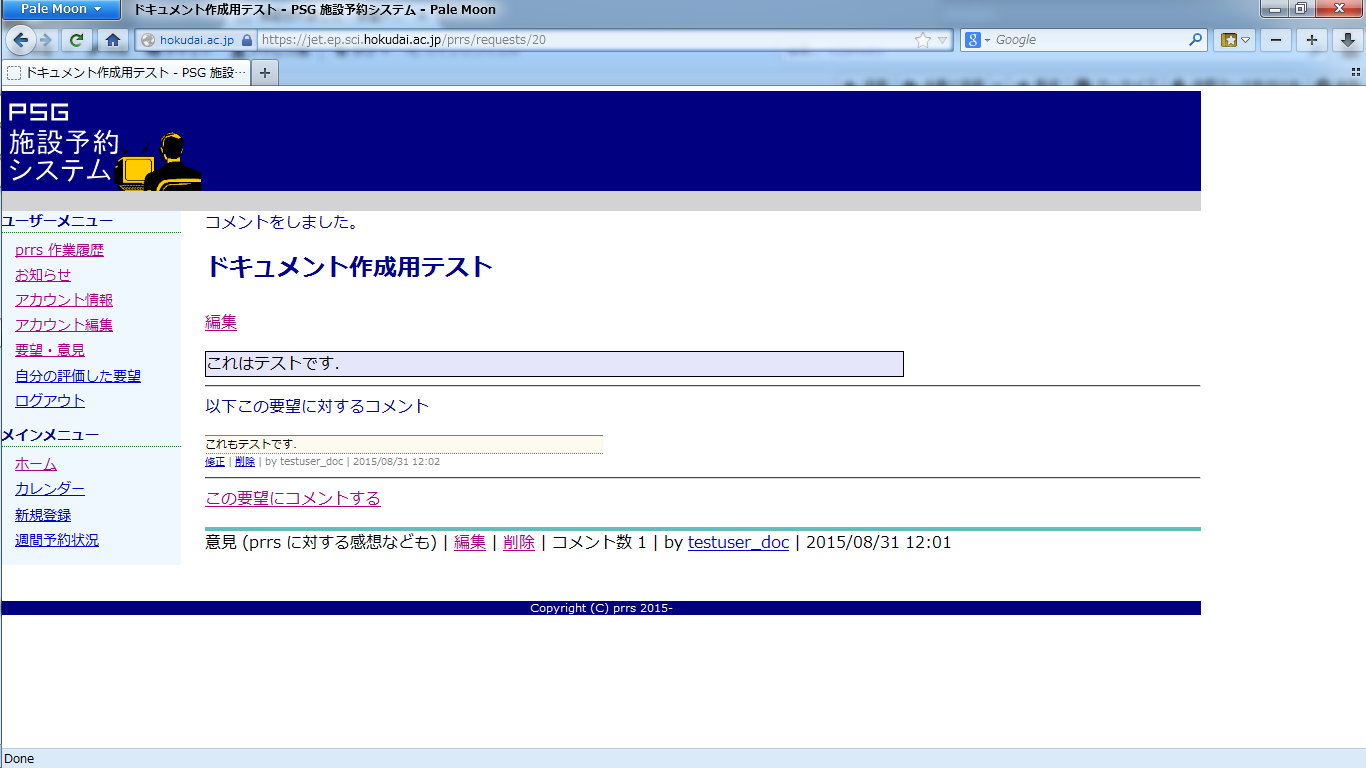The image size is (1366, 772).
Task: Open the browser Home page icon
Action: pyautogui.click(x=113, y=40)
